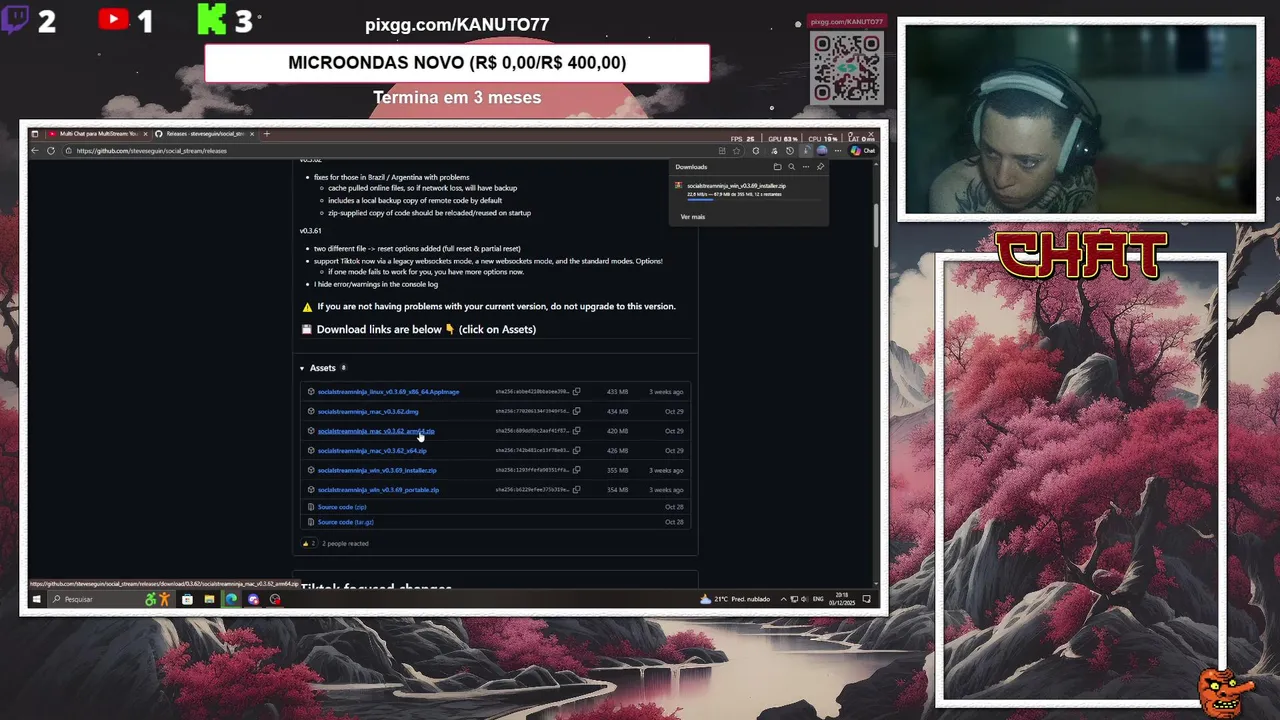
Task: Open the browser profile avatar
Action: click(x=822, y=151)
